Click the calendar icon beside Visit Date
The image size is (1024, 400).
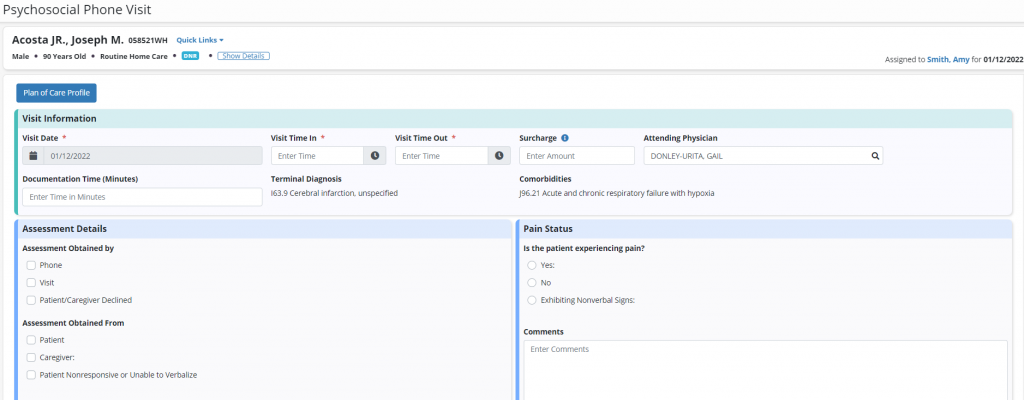click(x=33, y=156)
